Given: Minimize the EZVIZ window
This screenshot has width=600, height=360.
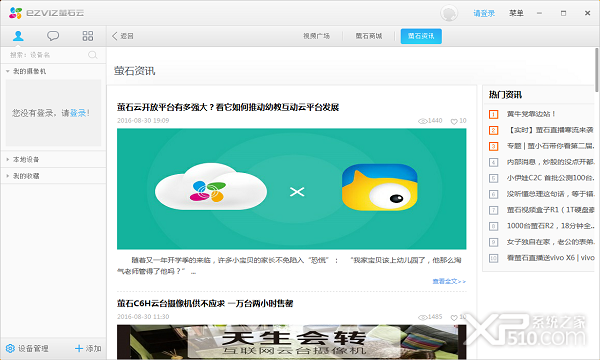Looking at the screenshot, I should tap(539, 13).
